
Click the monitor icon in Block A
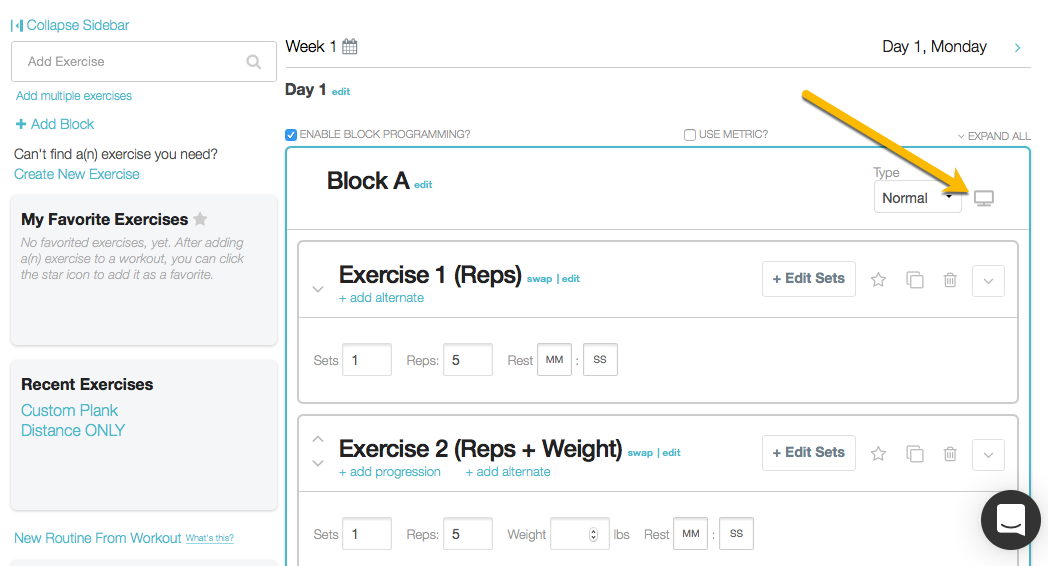pyautogui.click(x=984, y=198)
